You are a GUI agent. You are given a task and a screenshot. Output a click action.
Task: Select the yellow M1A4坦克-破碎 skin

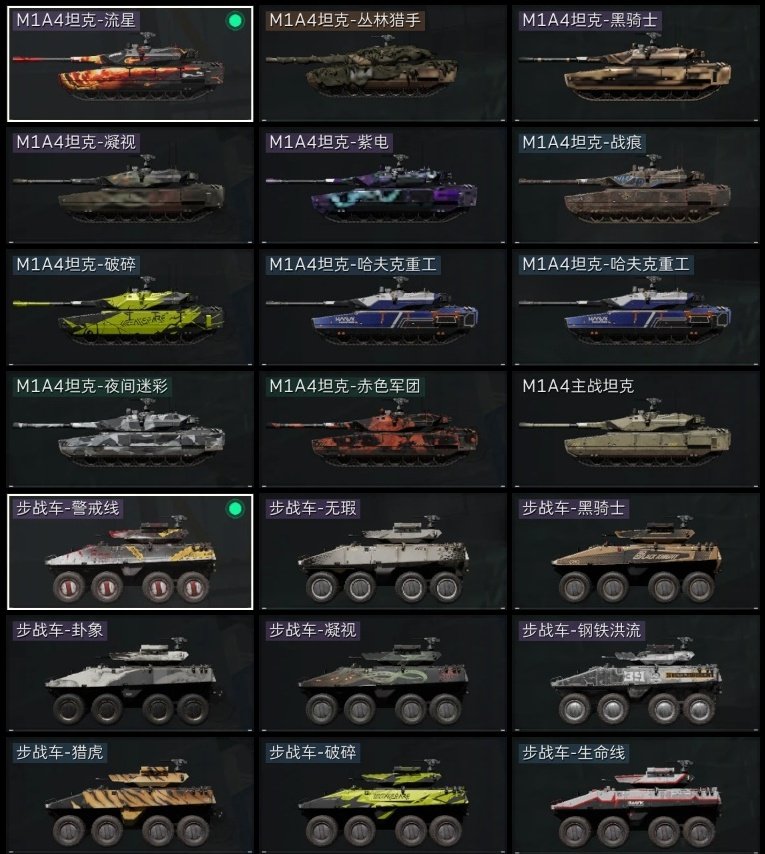[130, 308]
